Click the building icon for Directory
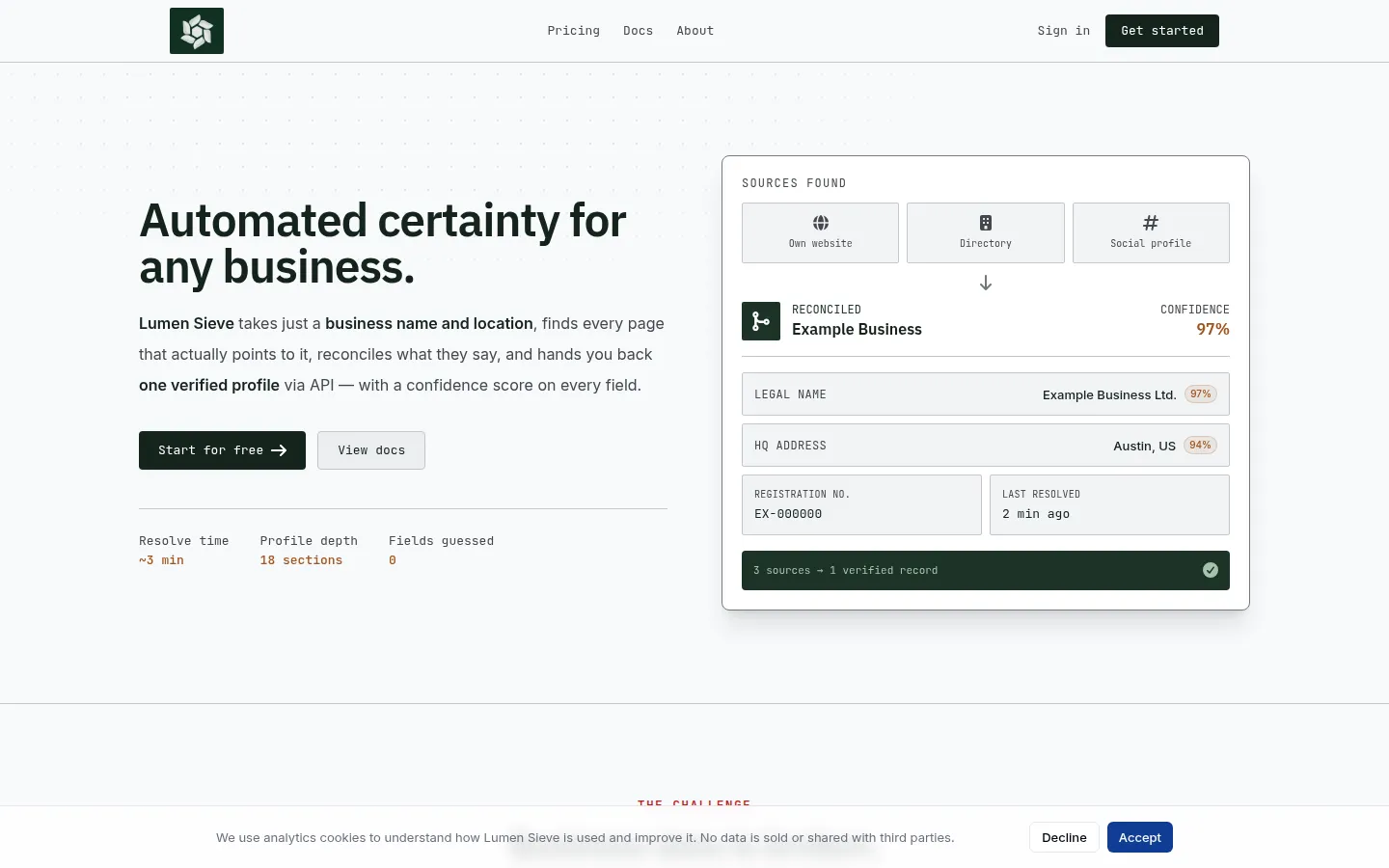 (x=986, y=223)
